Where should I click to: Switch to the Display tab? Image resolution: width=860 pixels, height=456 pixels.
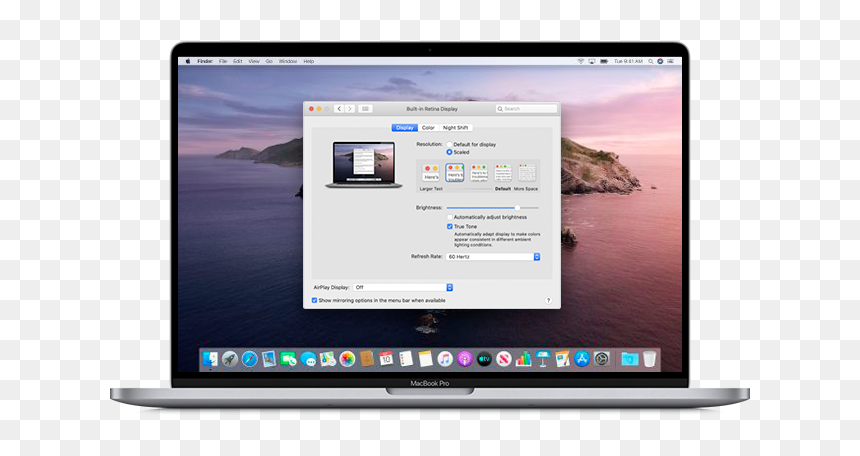click(x=405, y=128)
